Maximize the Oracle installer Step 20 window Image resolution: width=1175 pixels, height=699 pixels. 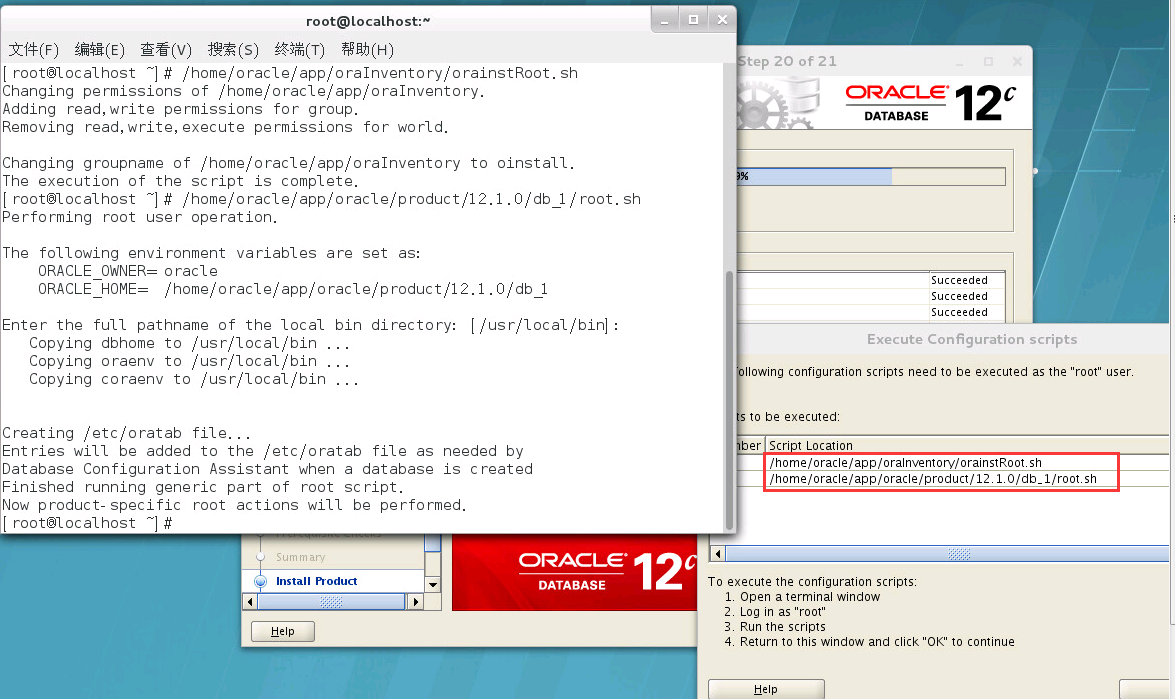click(x=988, y=61)
